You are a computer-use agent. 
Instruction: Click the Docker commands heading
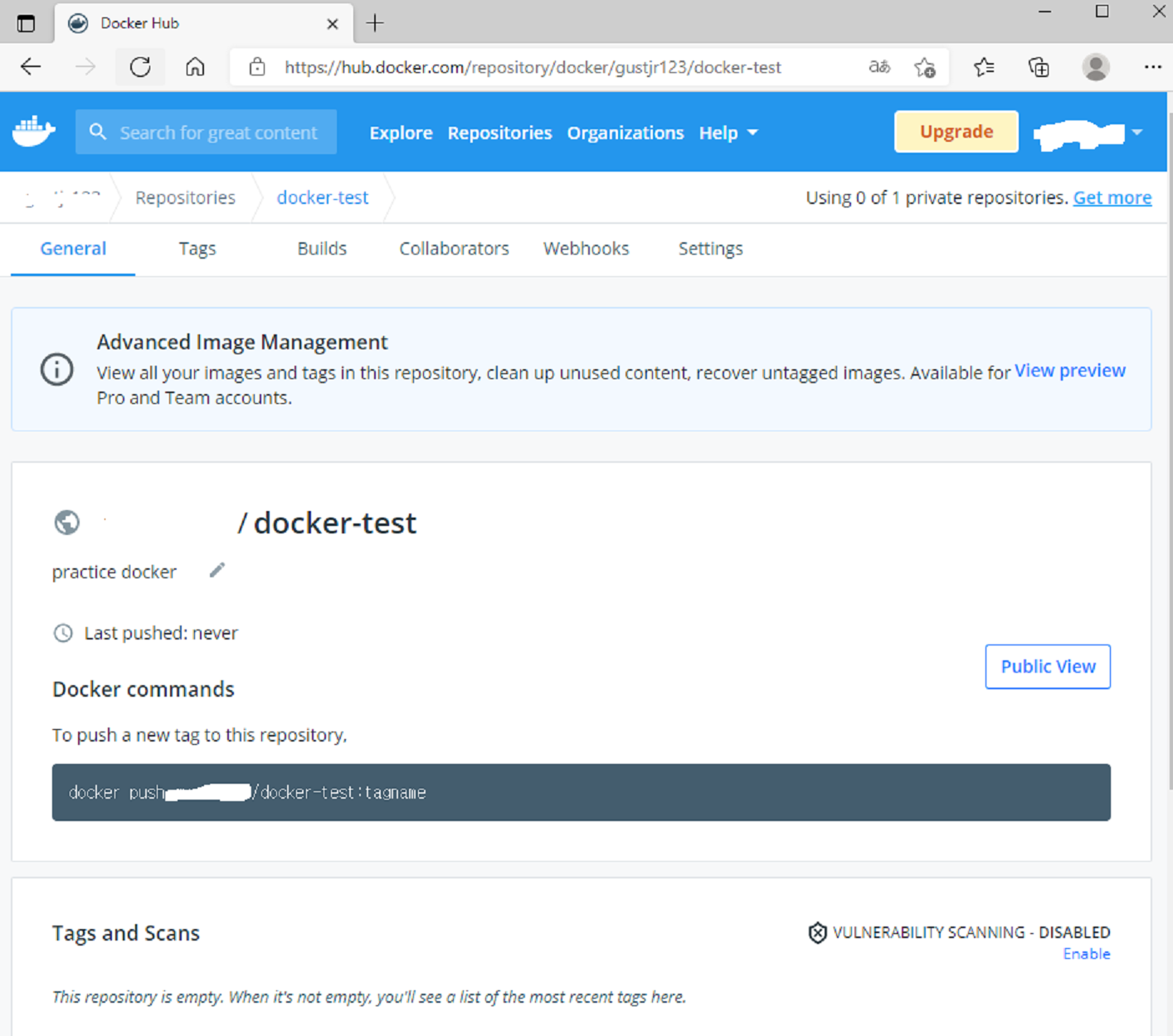144,689
